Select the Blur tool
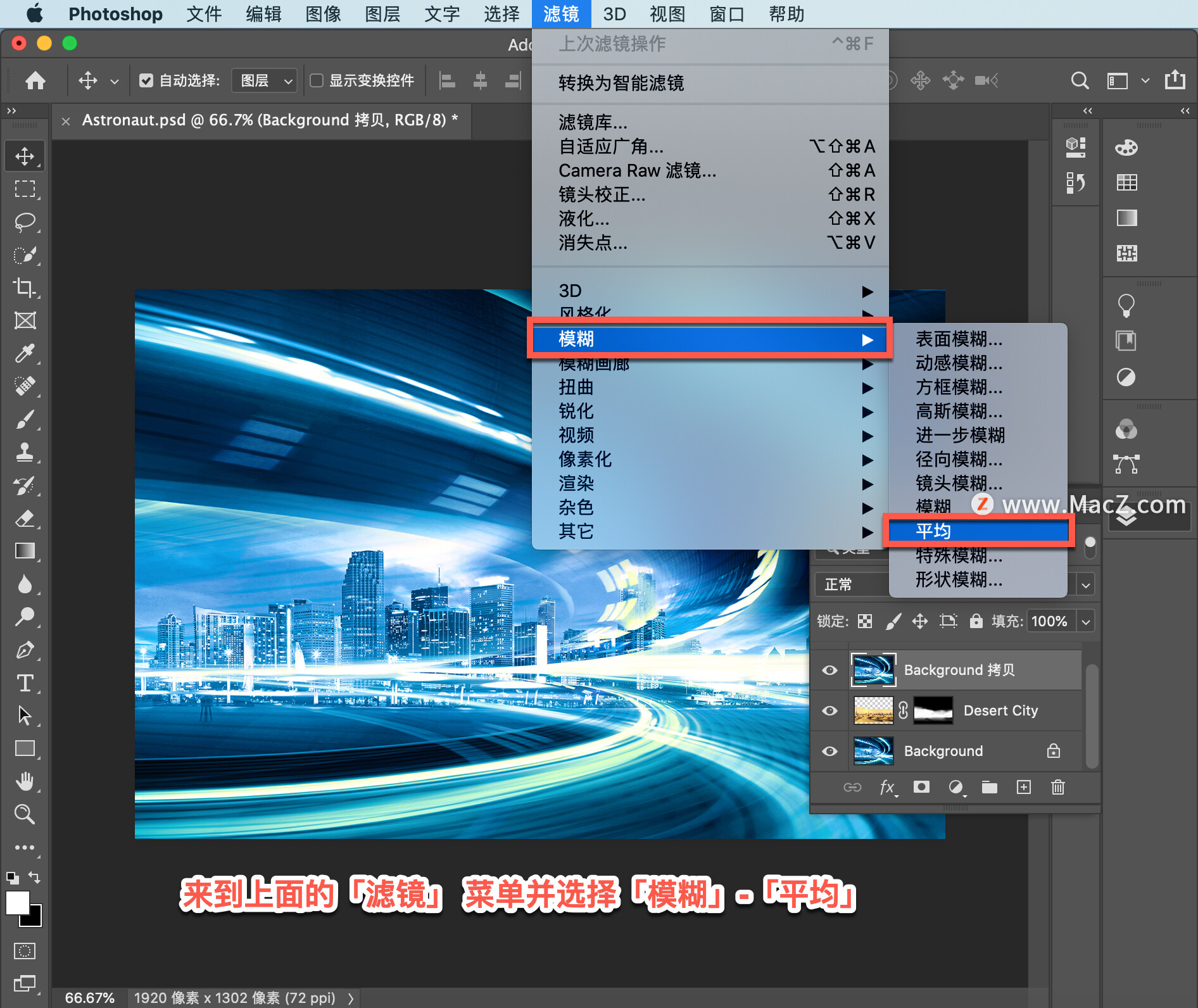This screenshot has height=1008, width=1198. pos(25,584)
